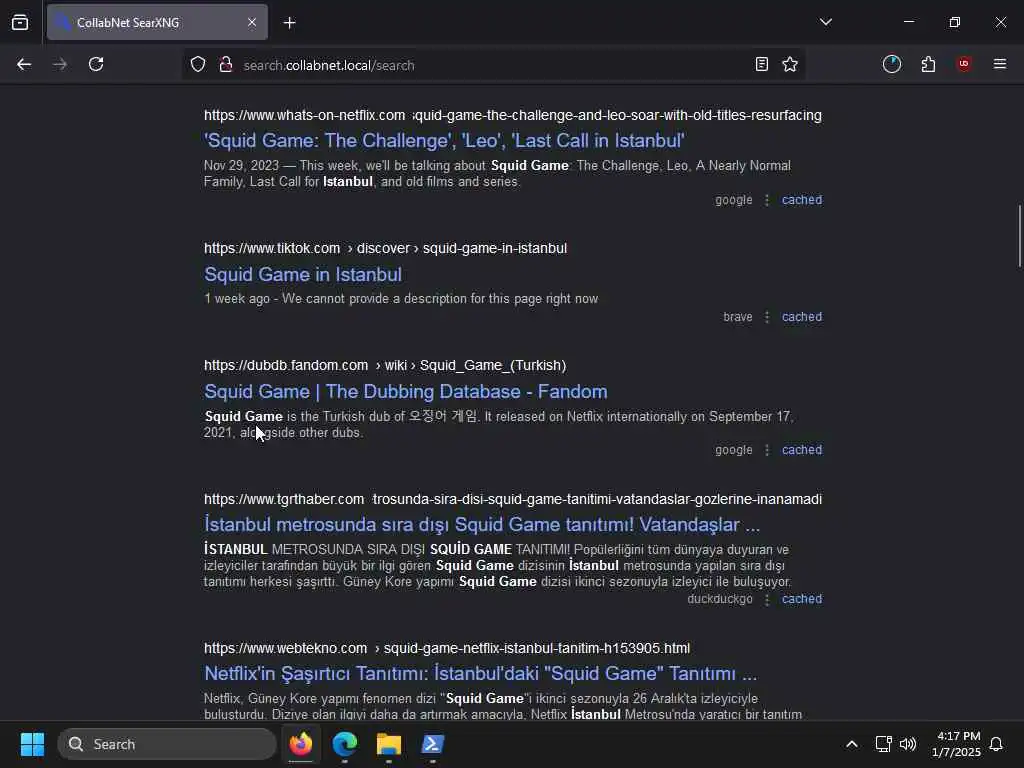Toggle reader view in address bar
This screenshot has height=768, width=1024.
point(761,65)
